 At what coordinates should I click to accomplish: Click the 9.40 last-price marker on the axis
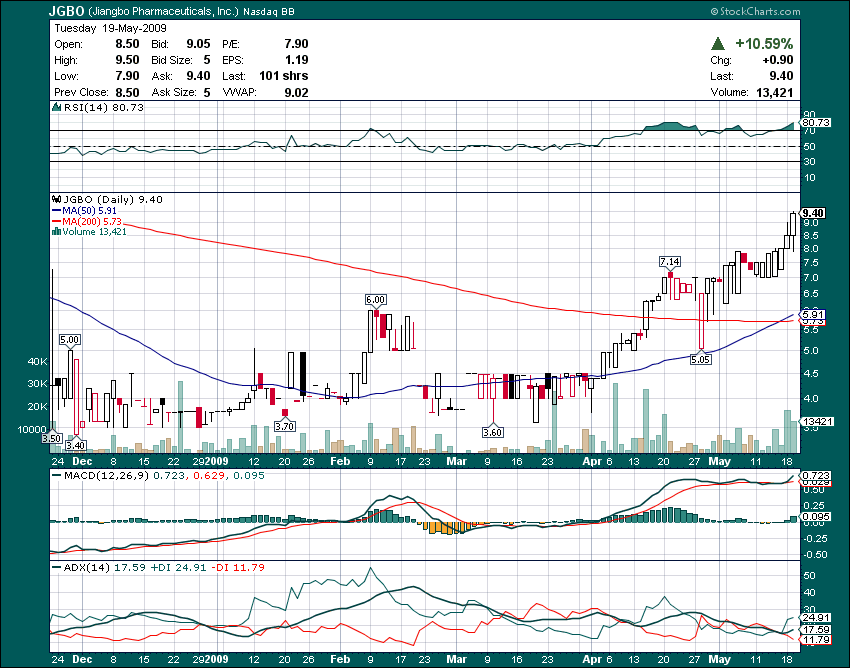pos(815,212)
